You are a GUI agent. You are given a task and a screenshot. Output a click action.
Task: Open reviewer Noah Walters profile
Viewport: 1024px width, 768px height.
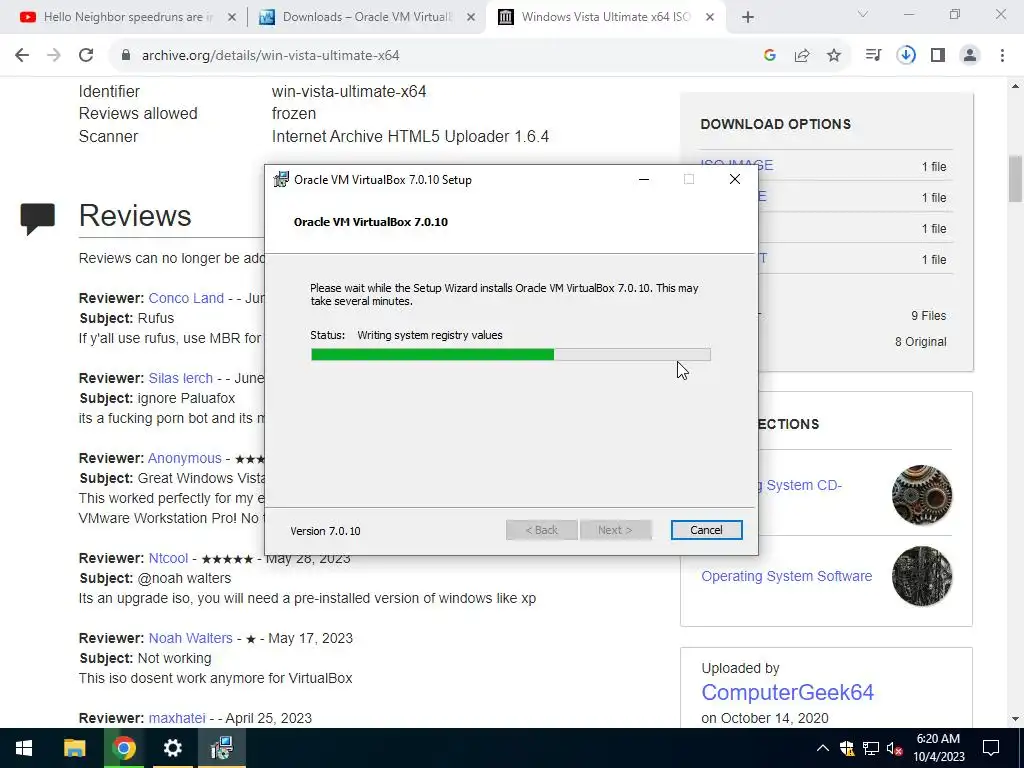point(191,638)
